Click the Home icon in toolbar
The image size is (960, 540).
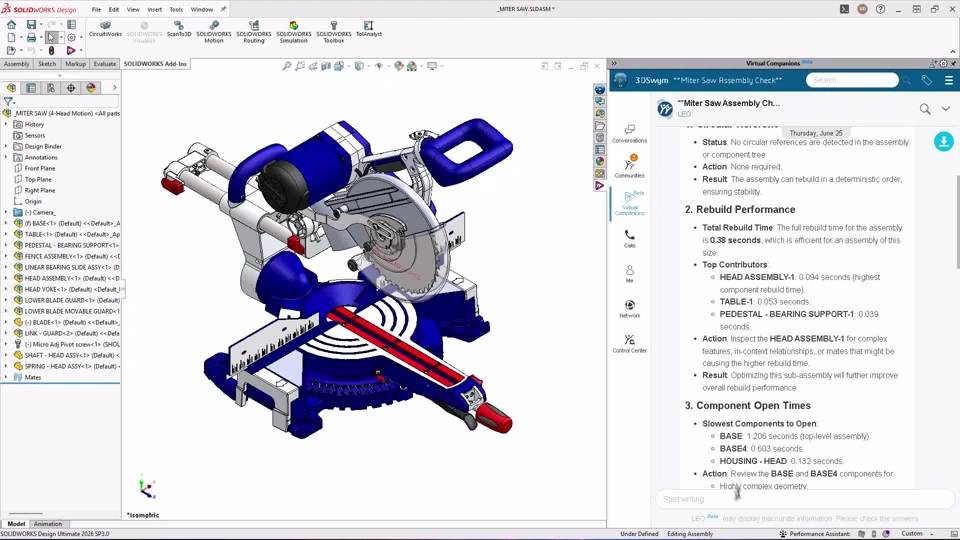pos(12,24)
